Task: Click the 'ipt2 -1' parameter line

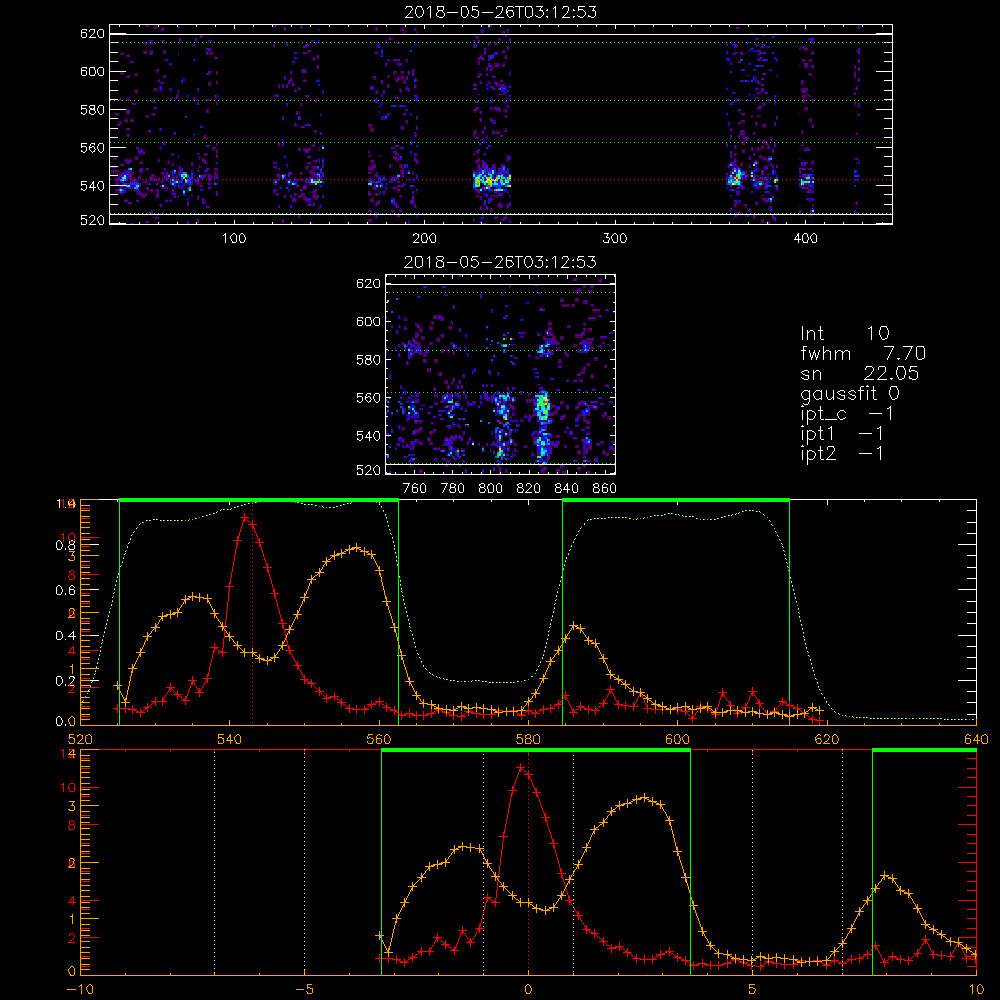Action: (x=842, y=454)
